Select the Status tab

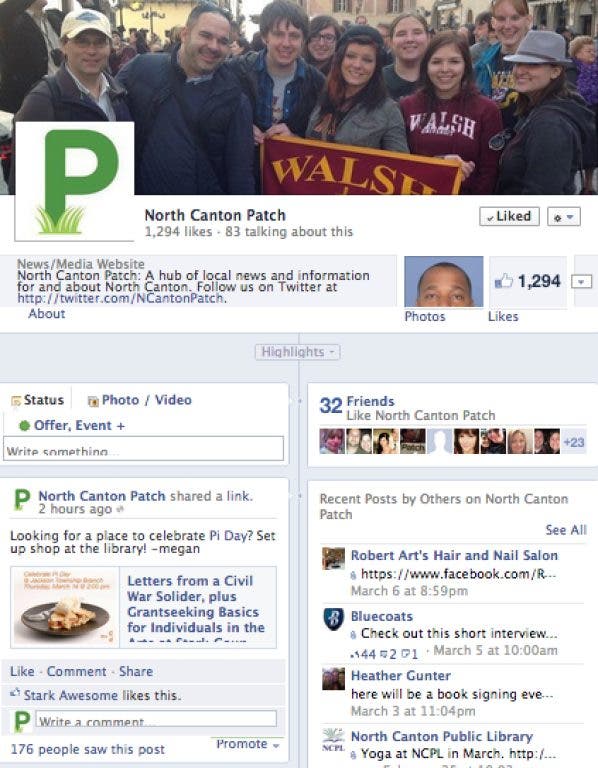[x=38, y=400]
